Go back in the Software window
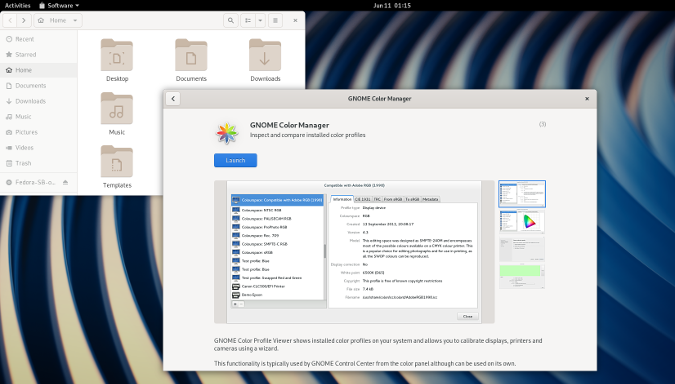Screen dimensions: 675x384 [173, 99]
